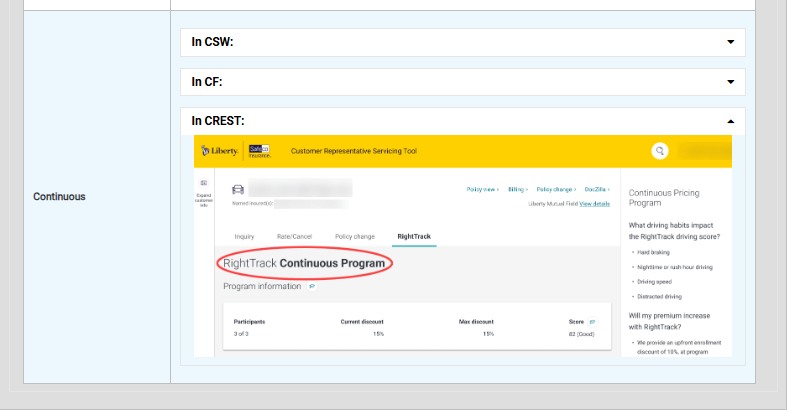This screenshot has height=412, width=795.
Task: Click the car policy icon
Action: pos(238,190)
